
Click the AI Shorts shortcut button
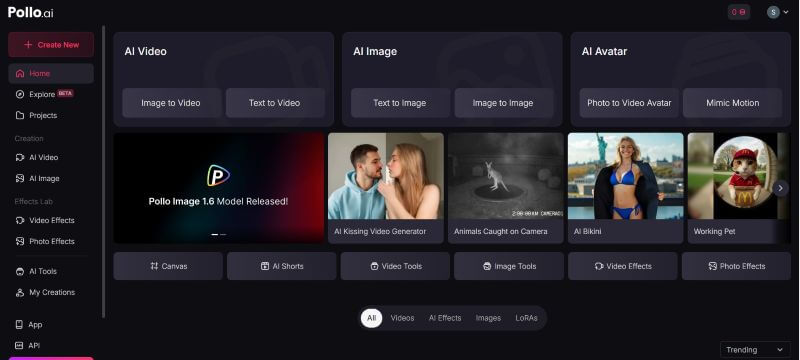(282, 266)
